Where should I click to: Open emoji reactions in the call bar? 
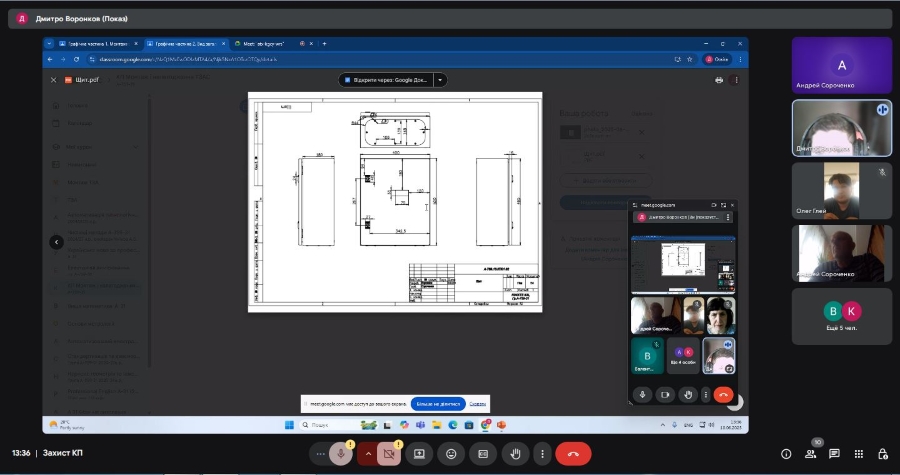tap(452, 453)
